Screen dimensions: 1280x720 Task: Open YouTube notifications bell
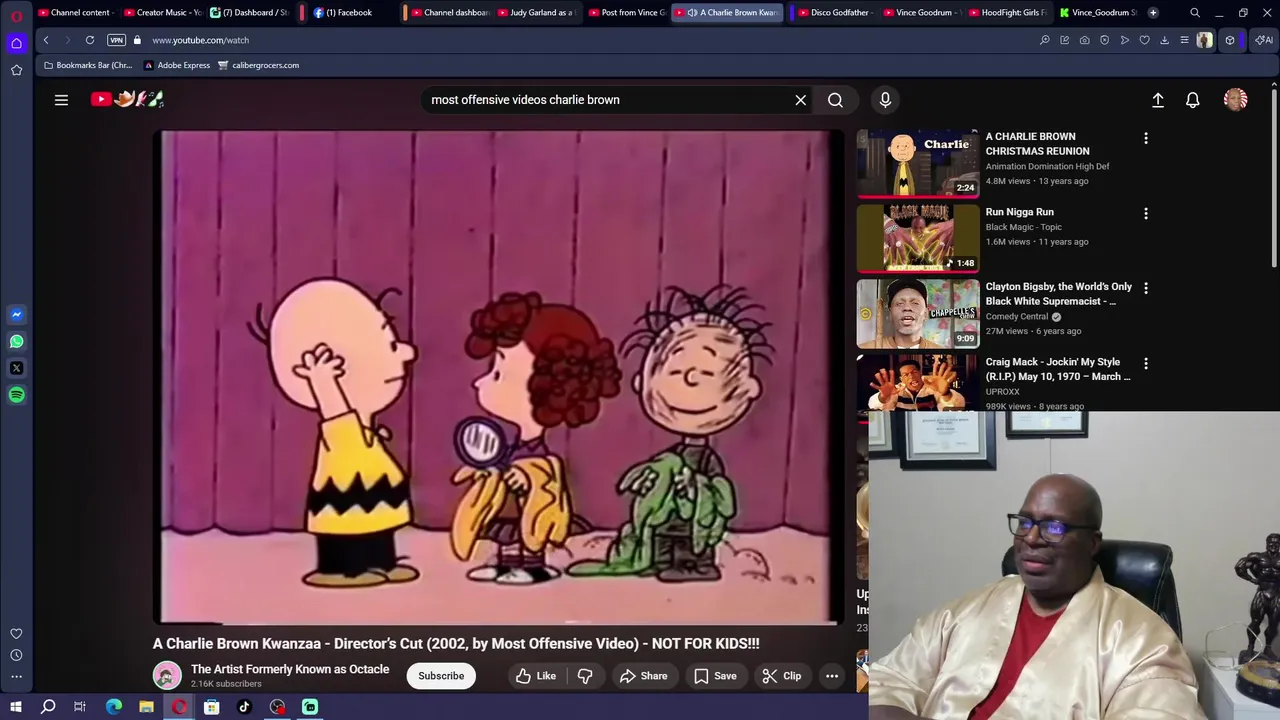(x=1193, y=100)
